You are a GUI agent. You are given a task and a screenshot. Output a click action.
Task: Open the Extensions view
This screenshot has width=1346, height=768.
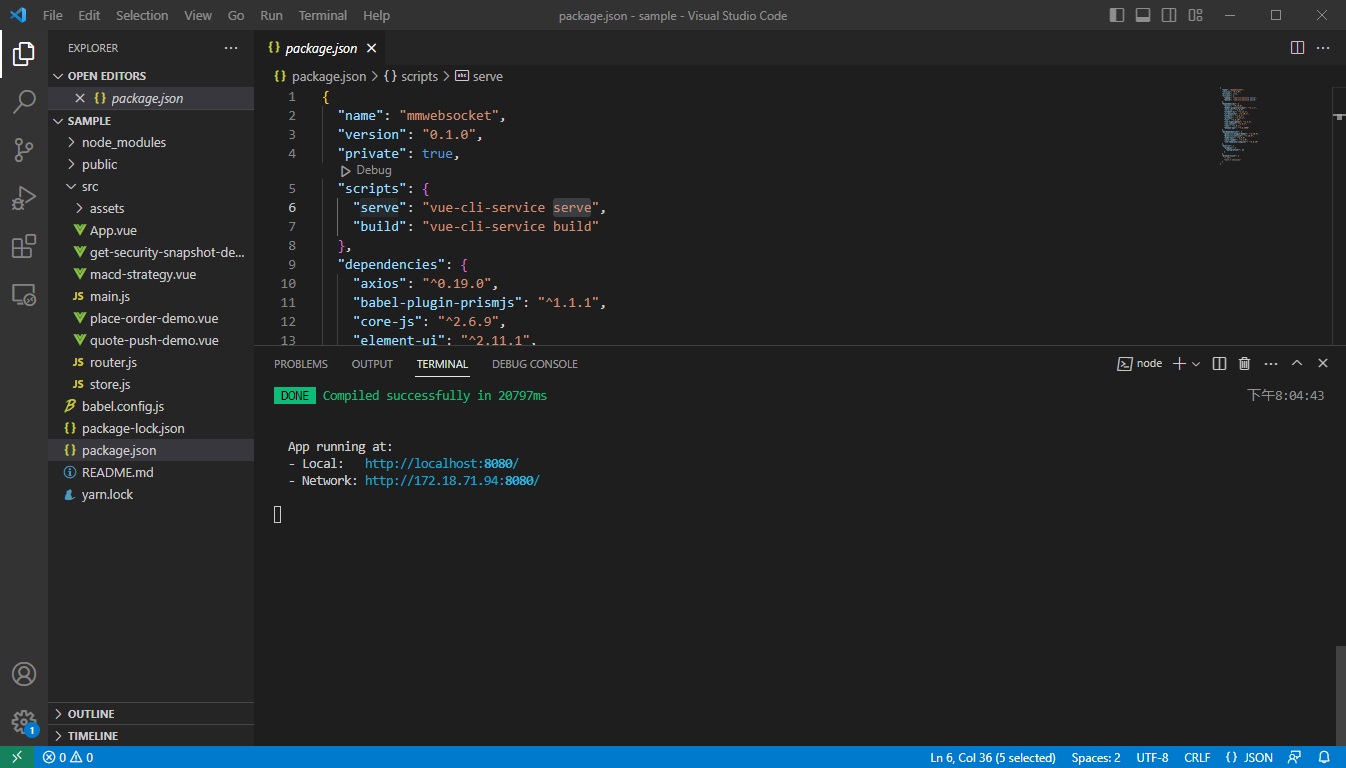24,246
